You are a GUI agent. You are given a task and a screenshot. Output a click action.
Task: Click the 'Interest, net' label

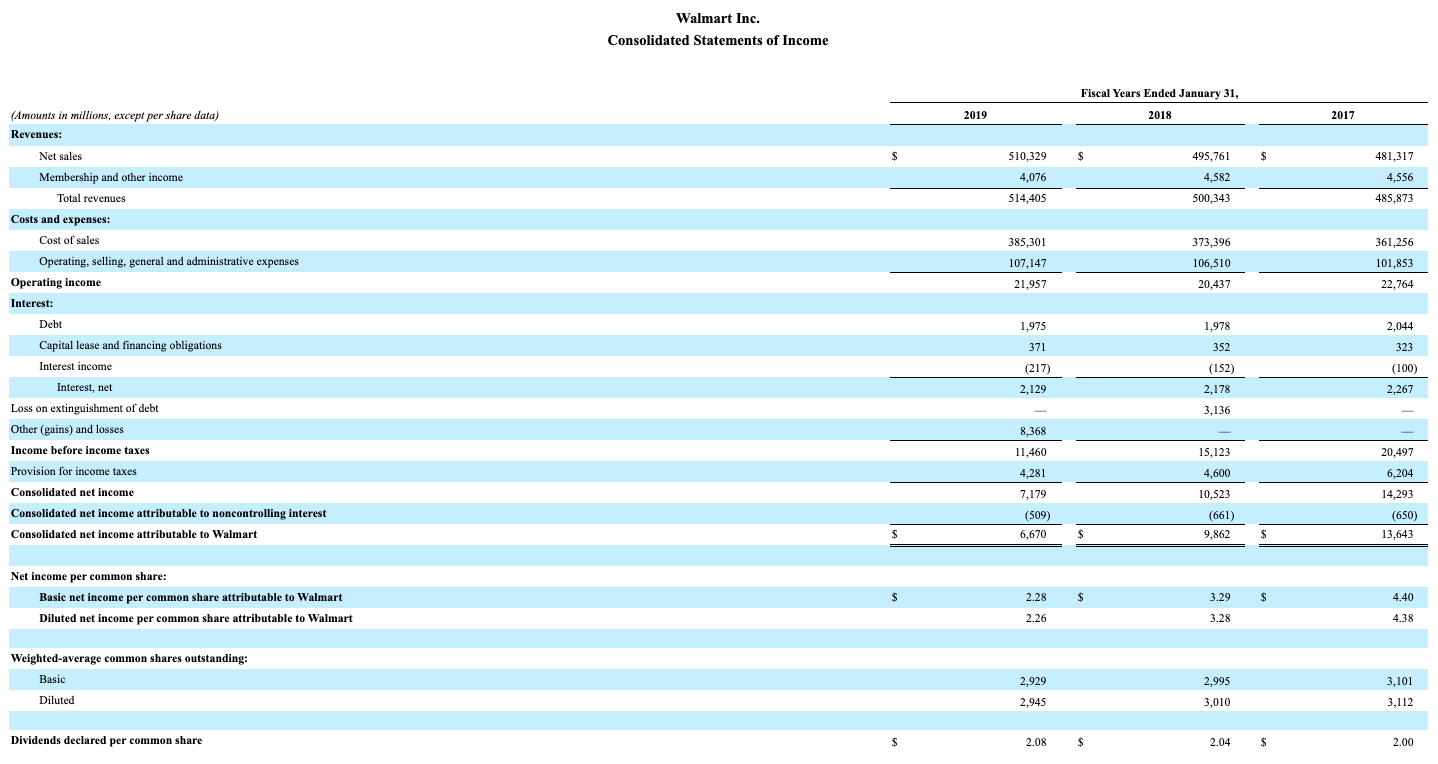(x=84, y=387)
